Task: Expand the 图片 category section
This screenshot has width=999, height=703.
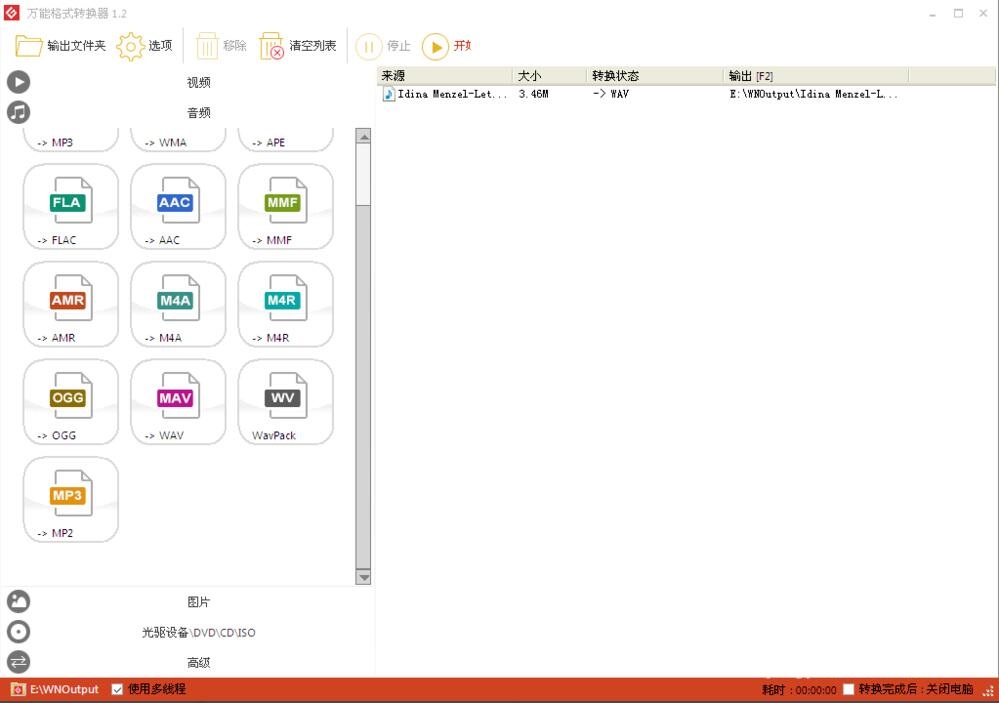Action: (x=198, y=602)
